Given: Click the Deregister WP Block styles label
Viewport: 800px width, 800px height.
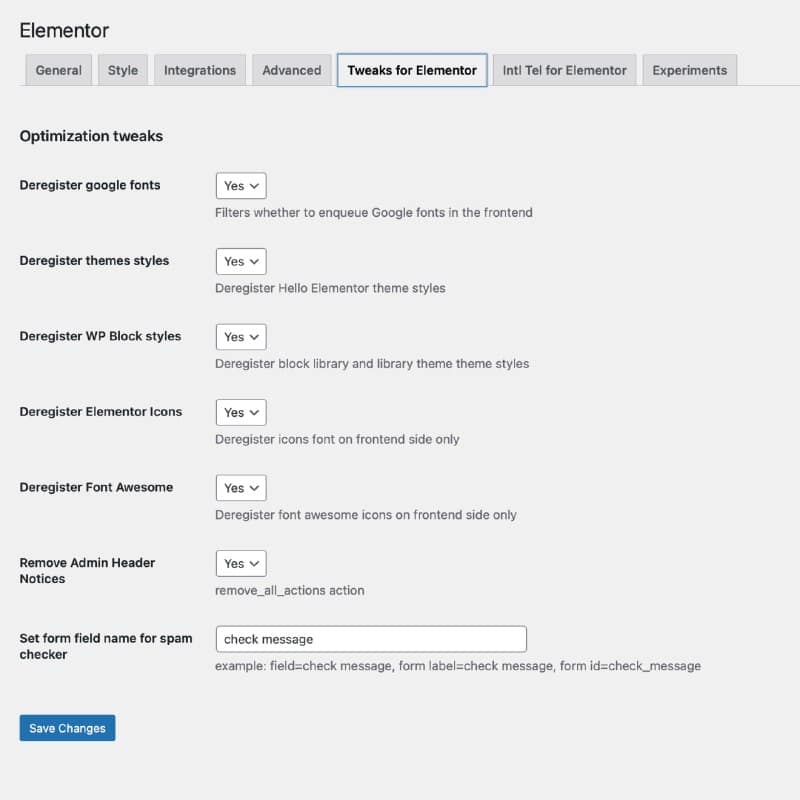Looking at the screenshot, I should 101,336.
